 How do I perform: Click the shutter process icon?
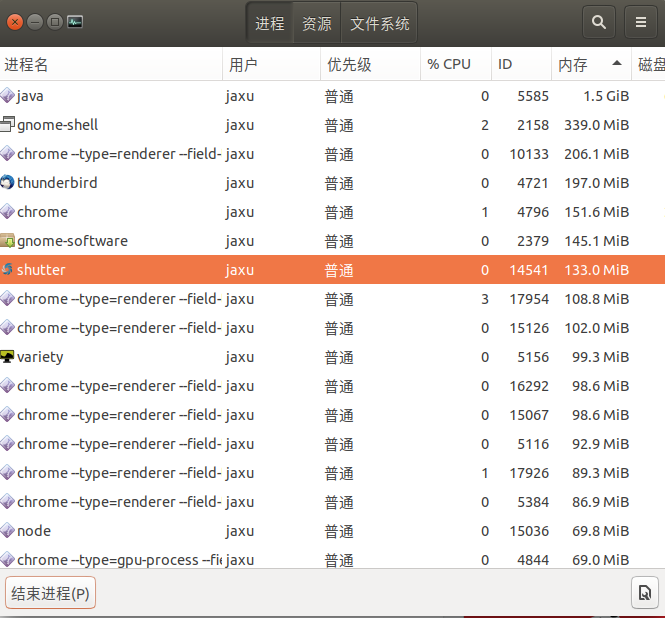(8, 270)
